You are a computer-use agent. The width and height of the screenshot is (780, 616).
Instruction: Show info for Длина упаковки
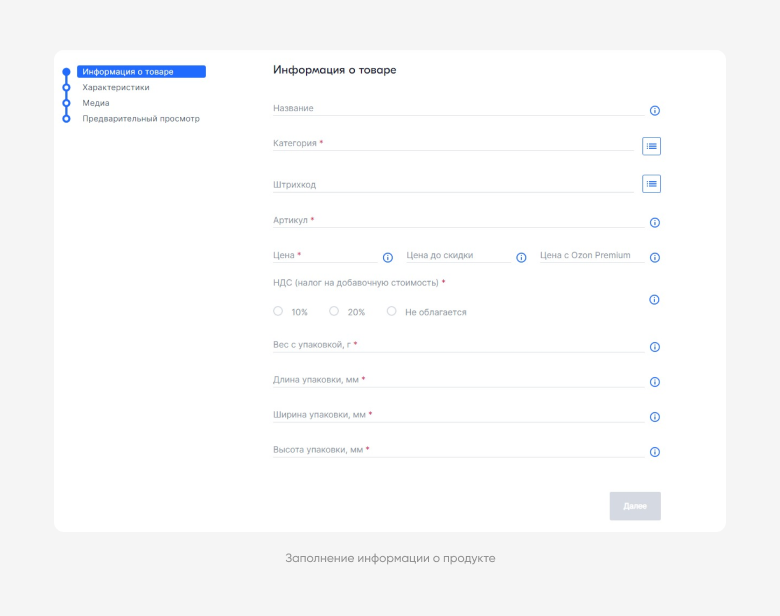tap(655, 382)
